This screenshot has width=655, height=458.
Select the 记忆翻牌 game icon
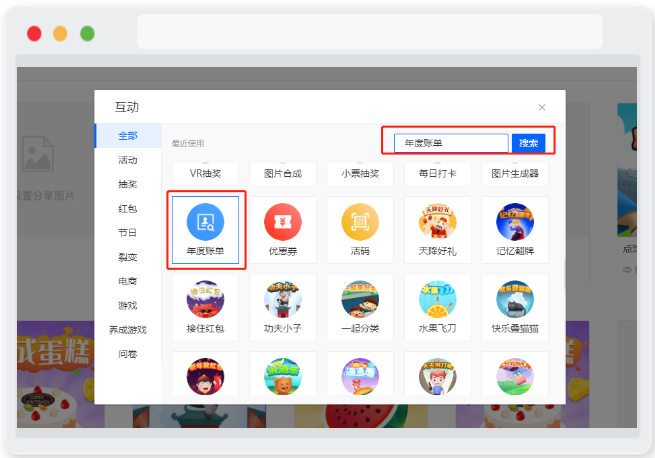click(515, 222)
